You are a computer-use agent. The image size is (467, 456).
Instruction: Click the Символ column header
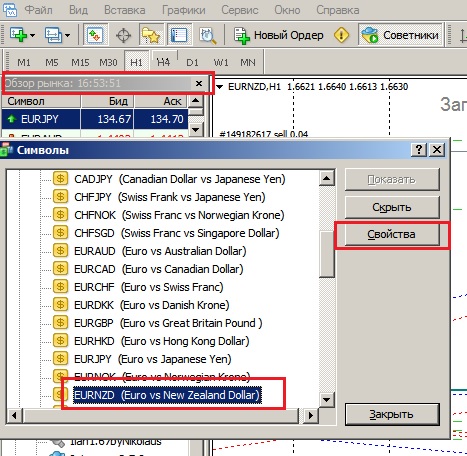(x=41, y=101)
